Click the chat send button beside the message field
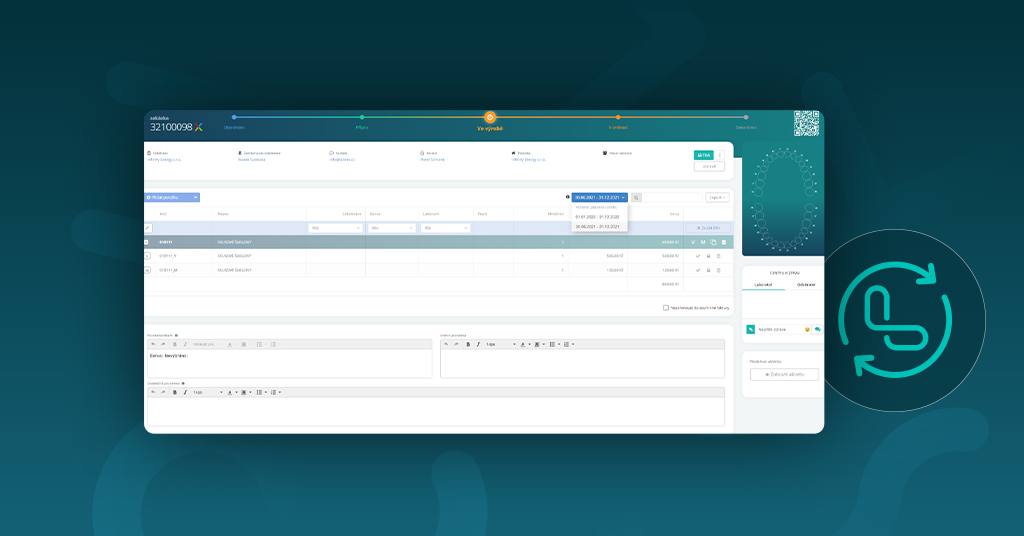This screenshot has height=536, width=1024. 817,330
